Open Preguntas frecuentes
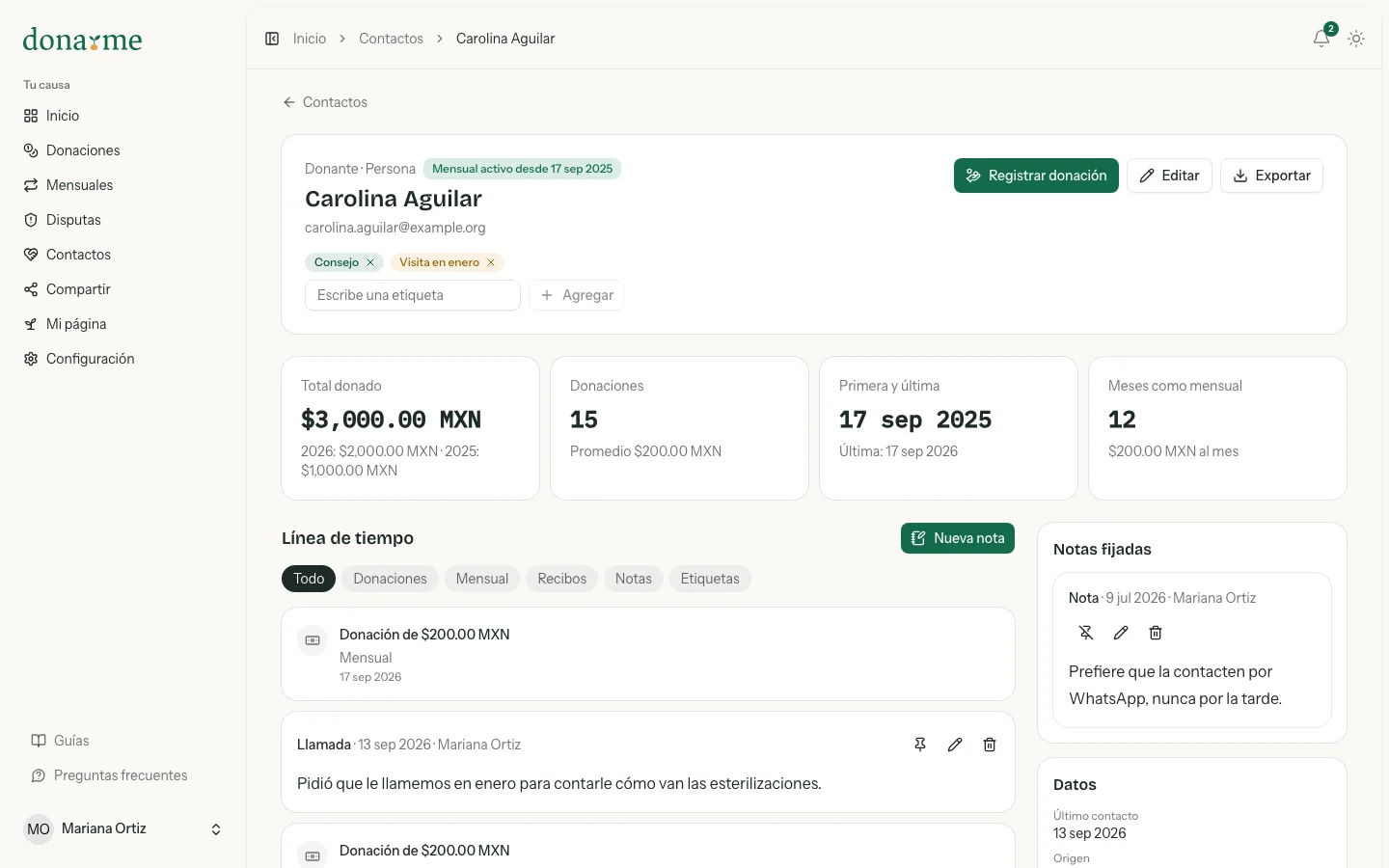This screenshot has height=868, width=1389. (x=109, y=775)
